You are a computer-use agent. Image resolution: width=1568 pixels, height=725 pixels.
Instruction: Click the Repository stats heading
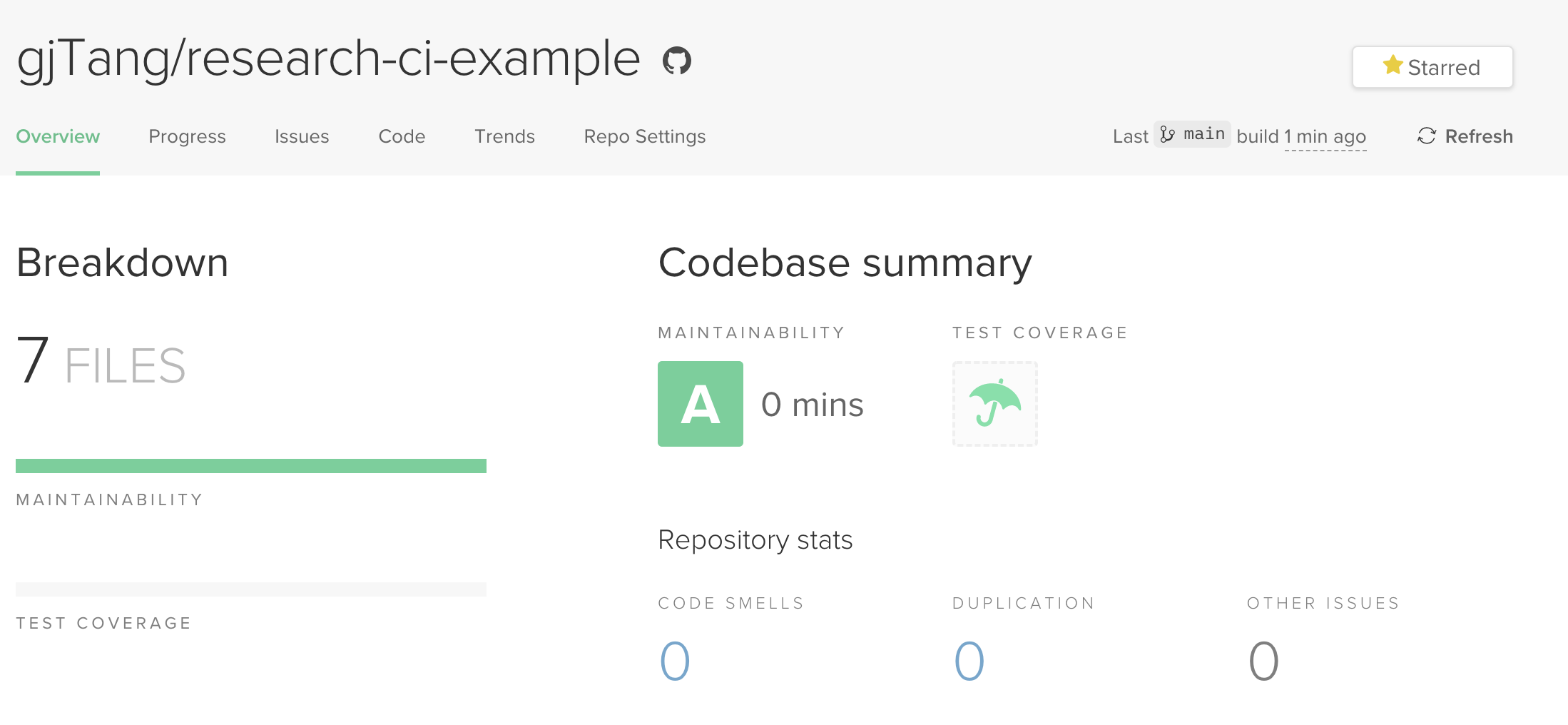[x=755, y=540]
